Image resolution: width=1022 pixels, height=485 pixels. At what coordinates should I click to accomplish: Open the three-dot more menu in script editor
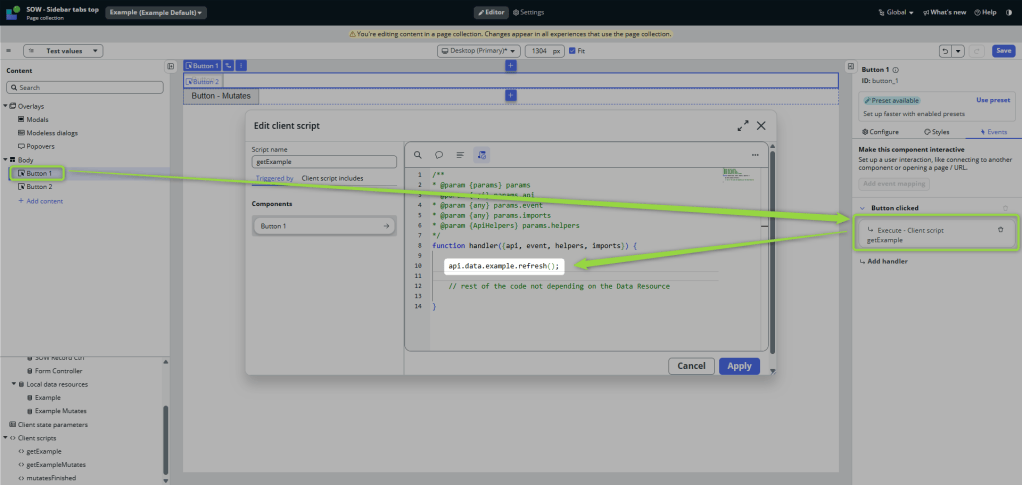pos(755,155)
